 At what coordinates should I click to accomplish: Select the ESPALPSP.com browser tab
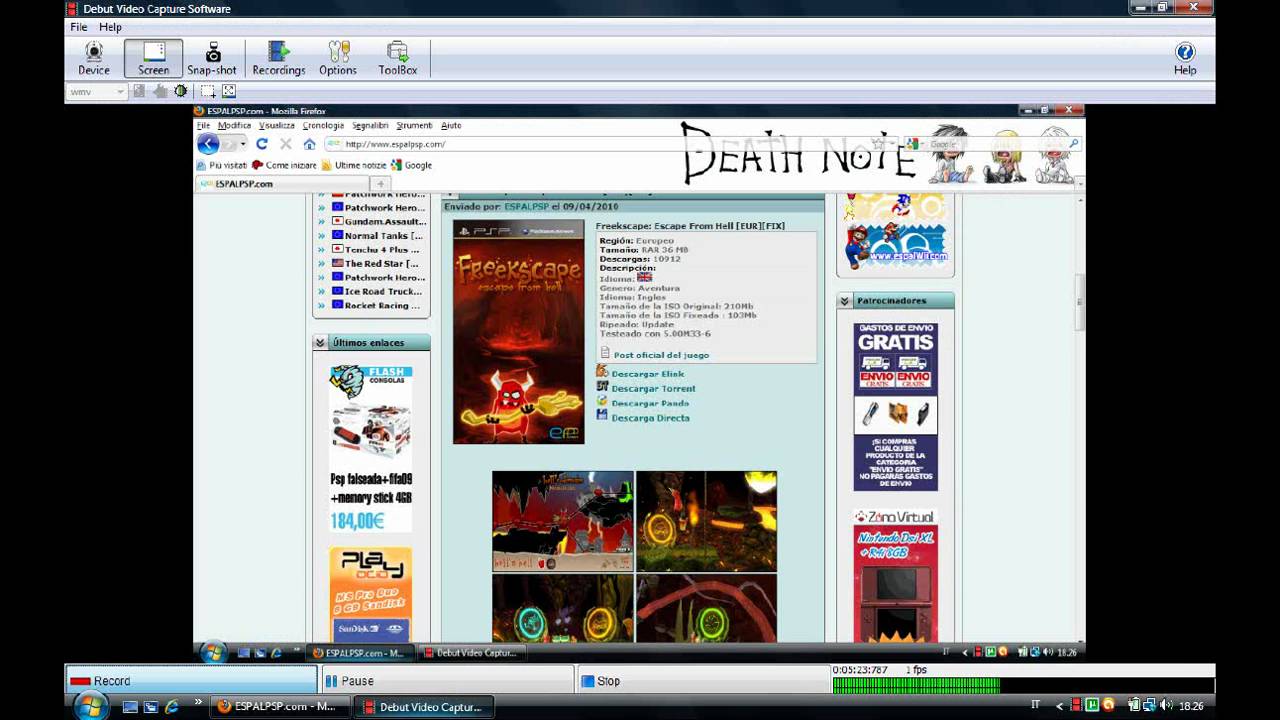click(x=282, y=184)
